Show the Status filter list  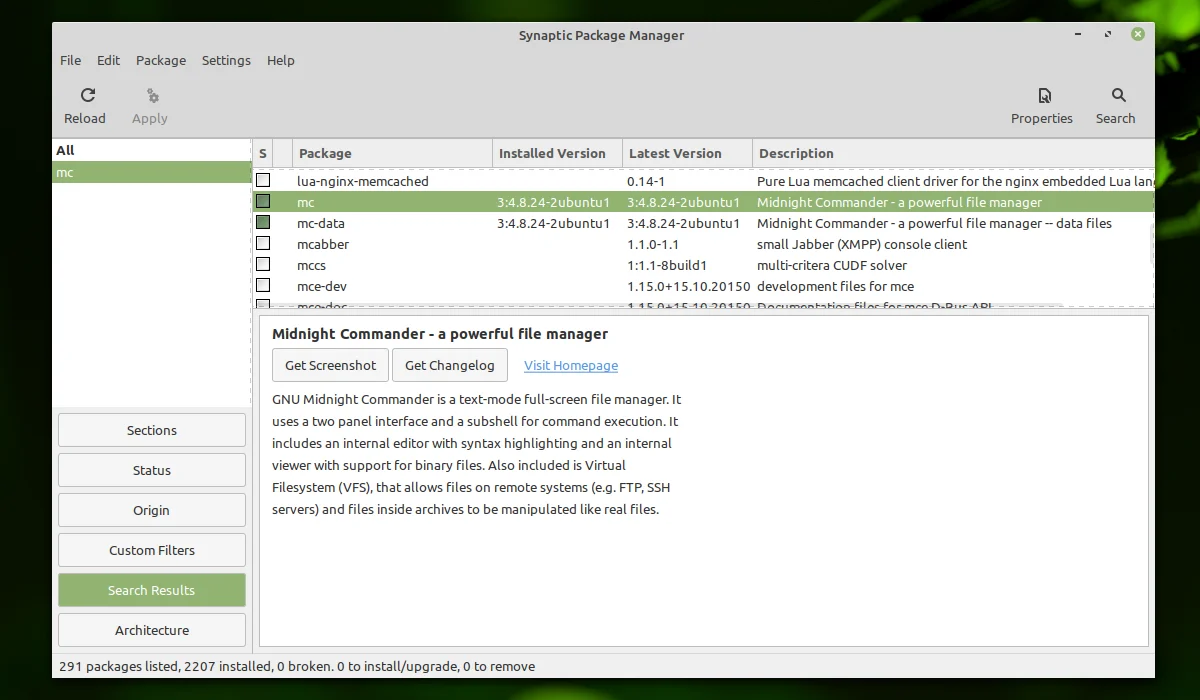(x=152, y=470)
